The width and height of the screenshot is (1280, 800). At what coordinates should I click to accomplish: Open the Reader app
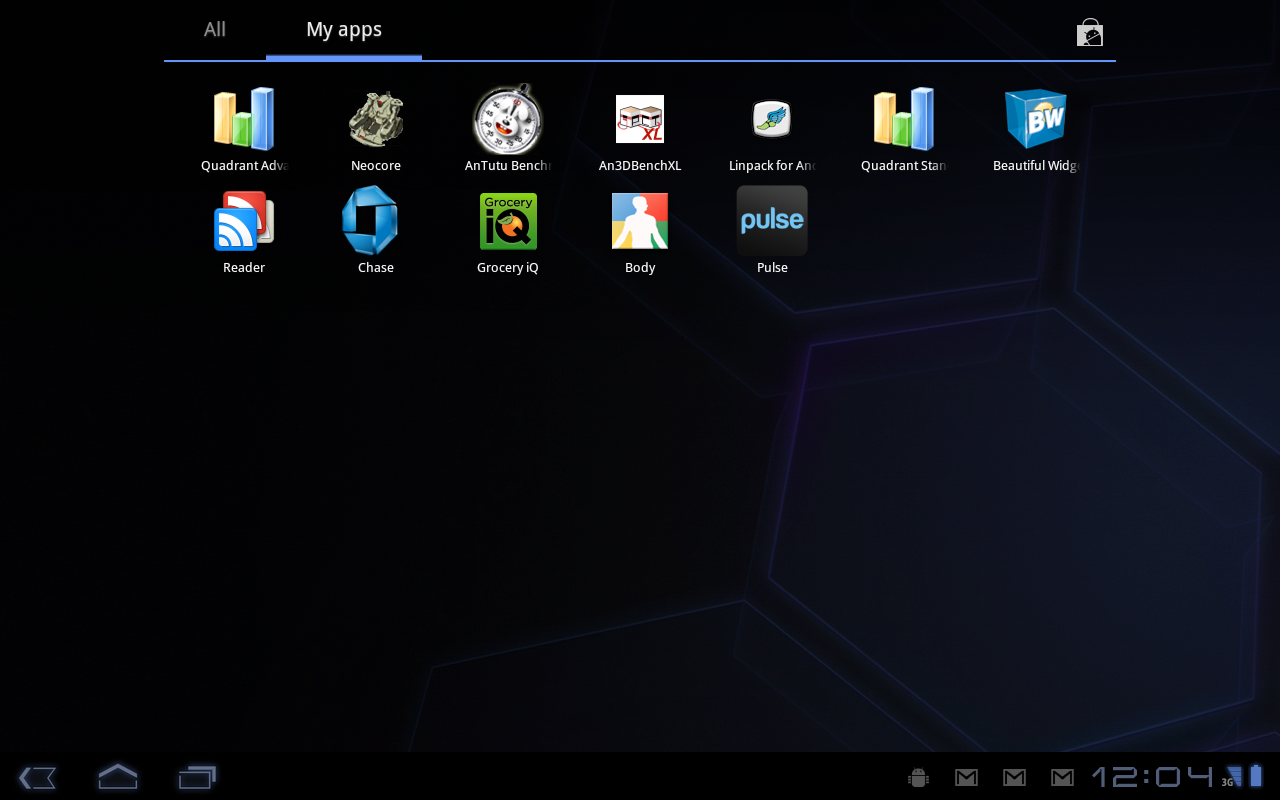pyautogui.click(x=244, y=221)
